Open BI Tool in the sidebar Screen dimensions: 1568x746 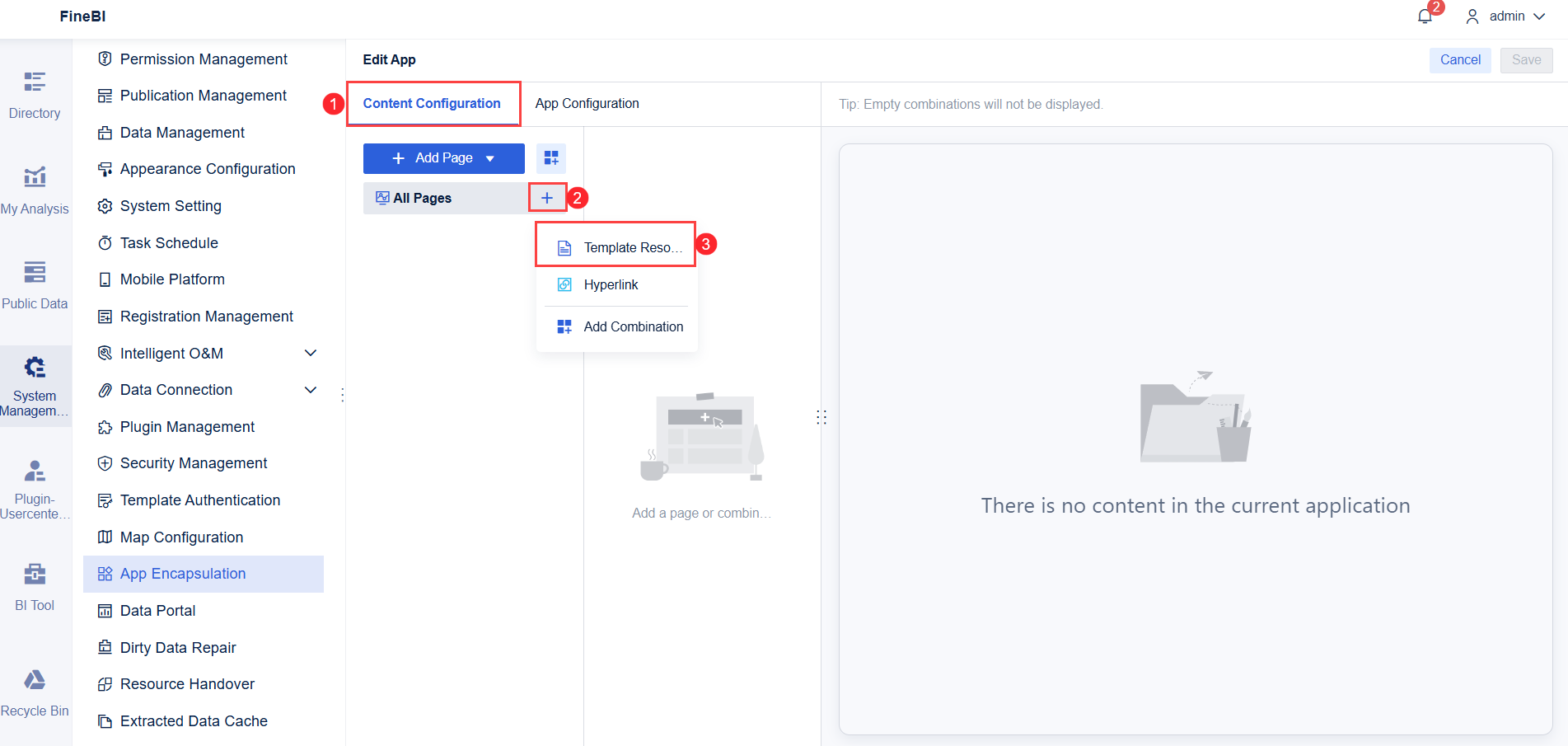35,588
